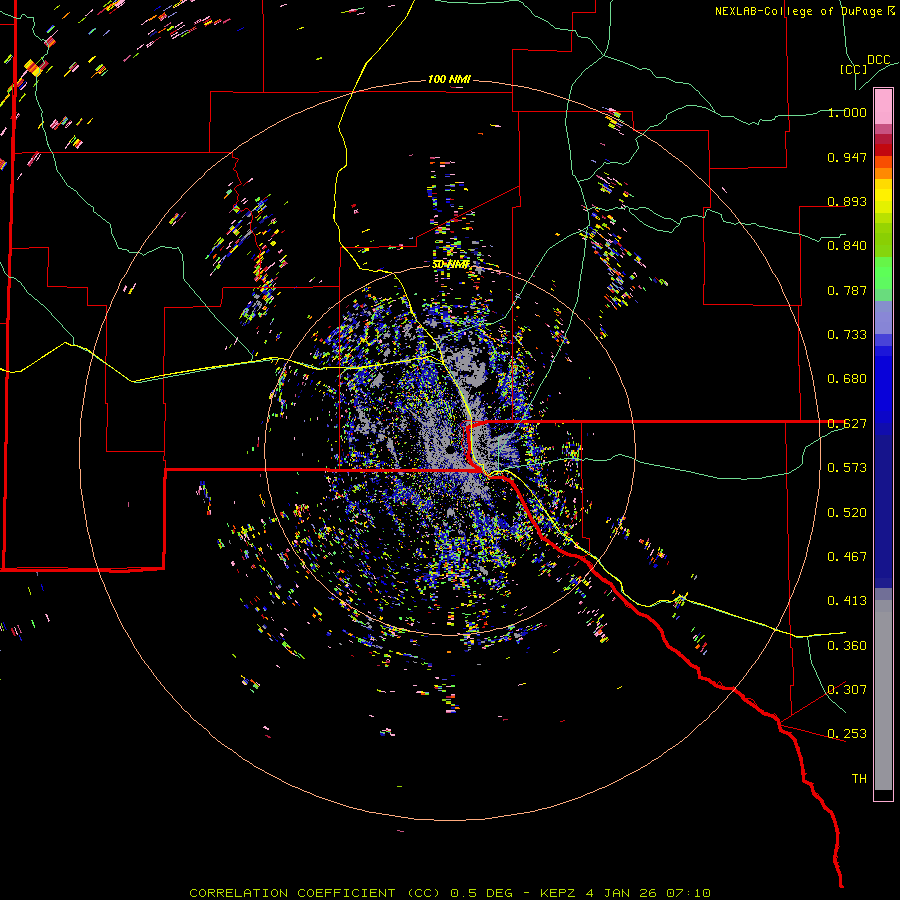Click the 1.000 legend value

tap(847, 112)
